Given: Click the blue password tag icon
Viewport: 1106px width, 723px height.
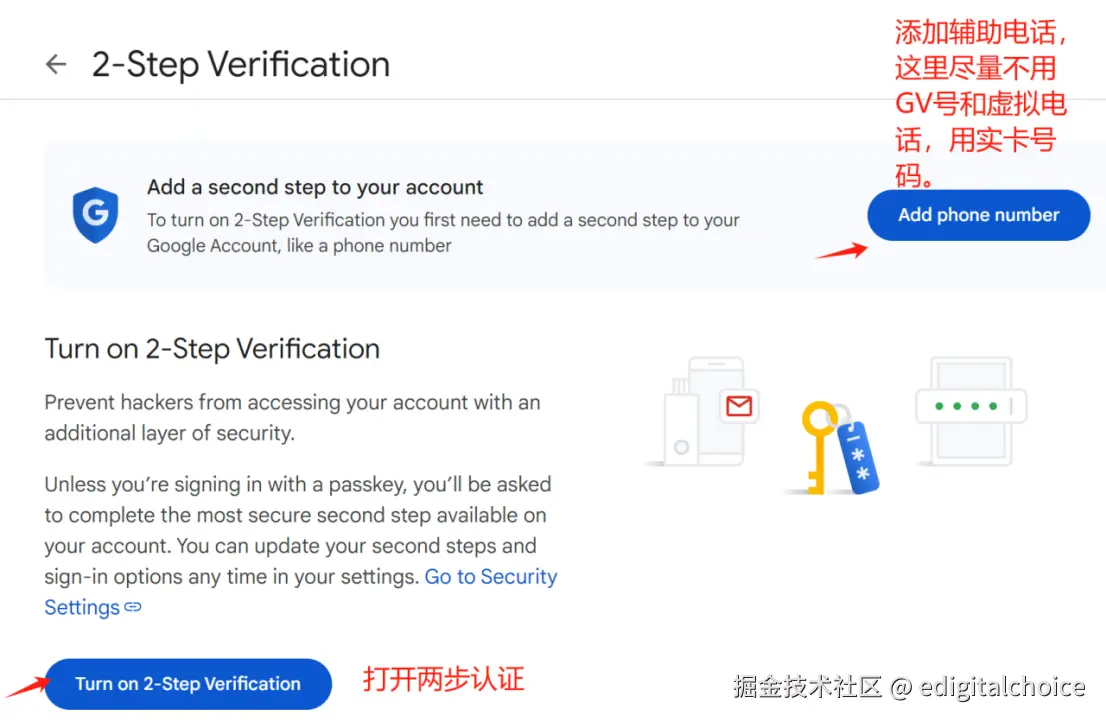Looking at the screenshot, I should point(858,456).
